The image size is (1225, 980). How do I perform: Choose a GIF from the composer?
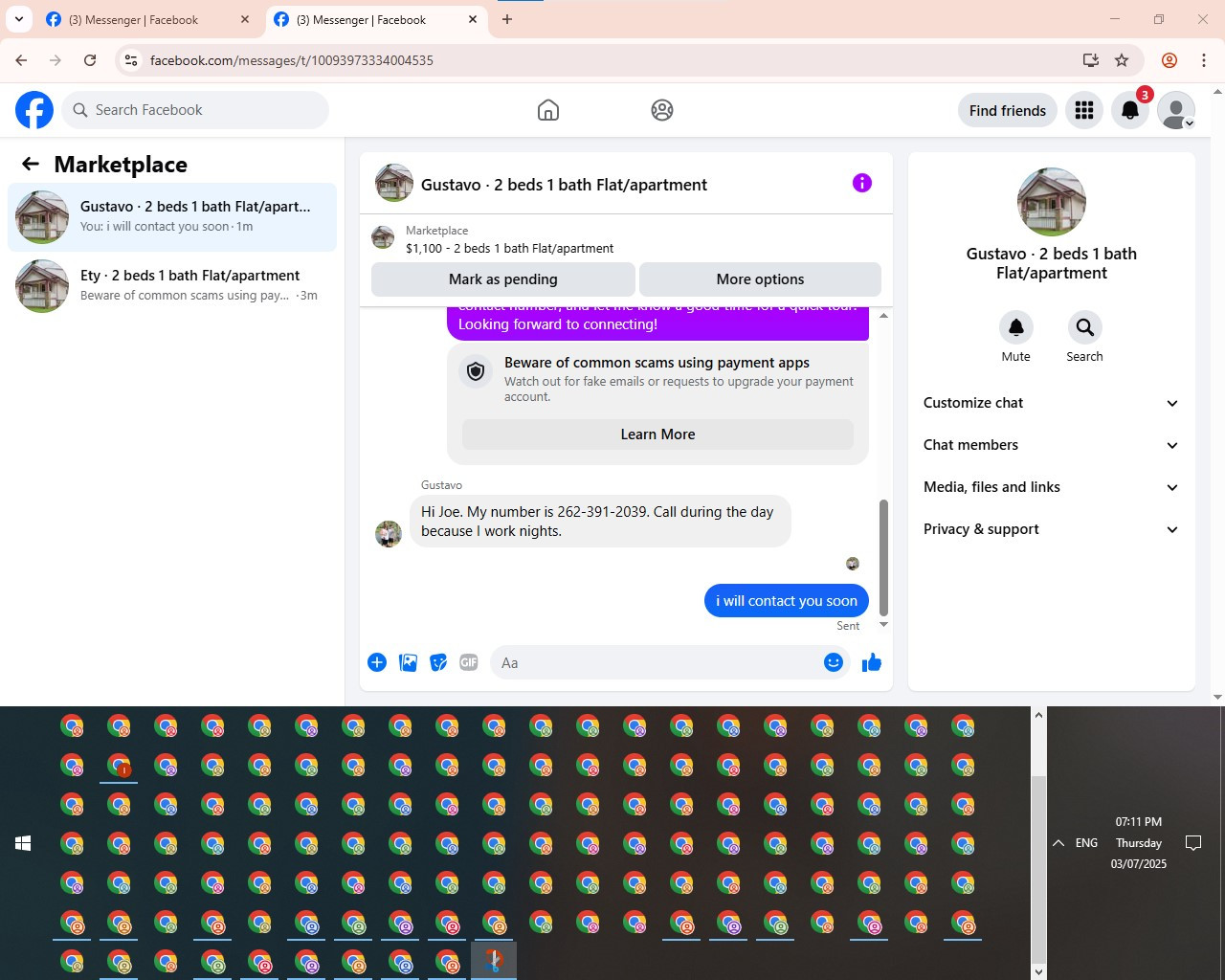[469, 662]
